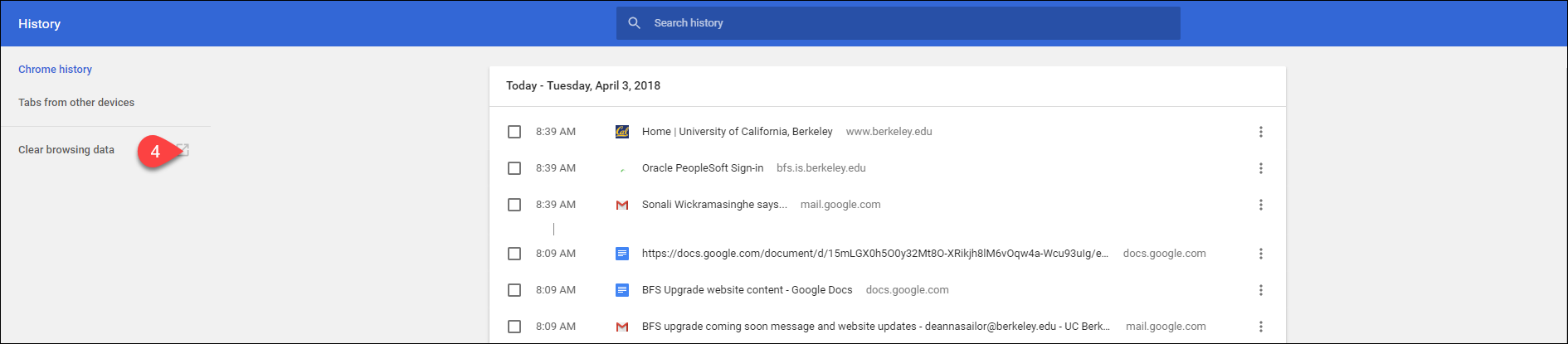This screenshot has width=1568, height=344.
Task: Click the Google Docs icon for docs.google.com URL entry
Action: click(622, 254)
